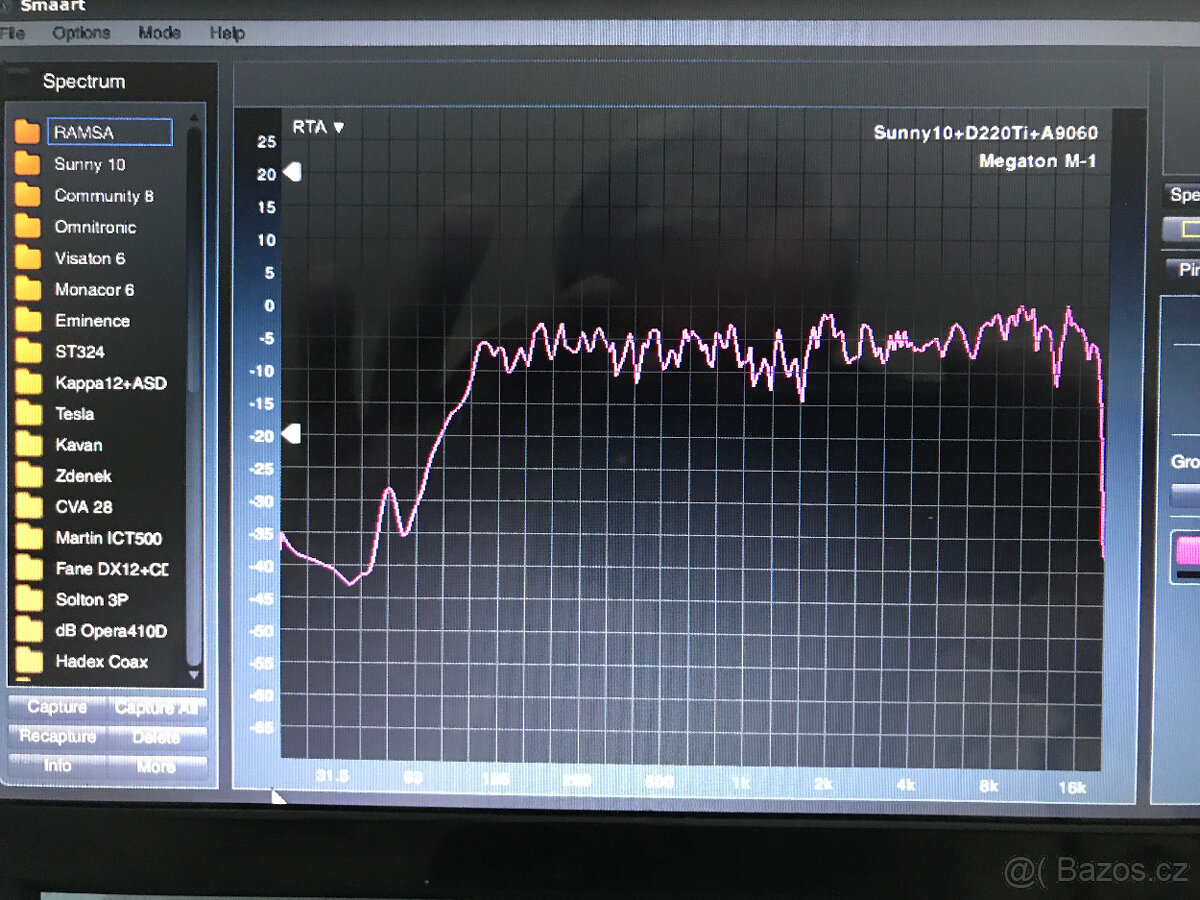Select the Zdenek folder entry
This screenshot has width=1200, height=900.
coord(83,476)
